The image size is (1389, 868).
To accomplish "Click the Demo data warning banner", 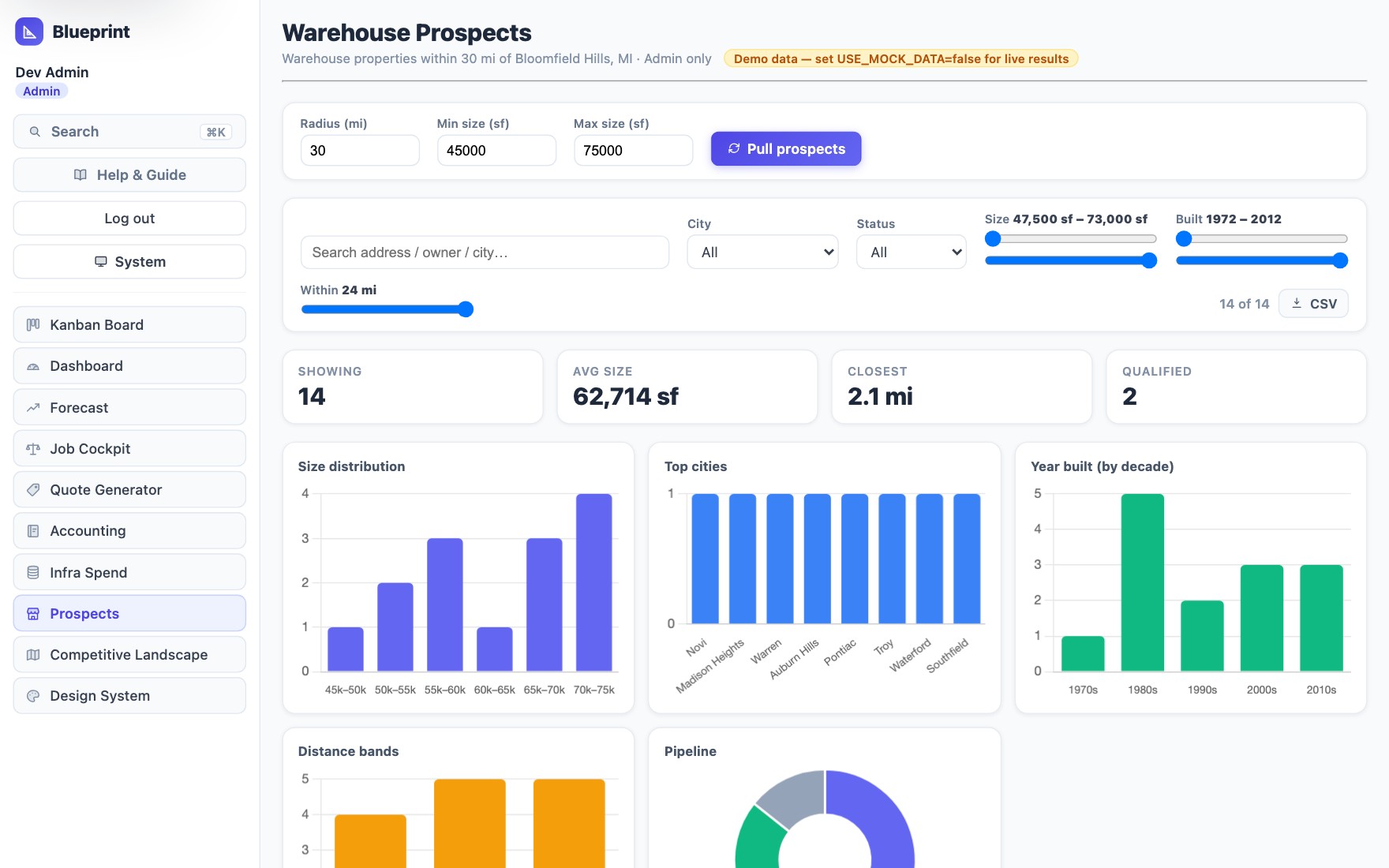I will coord(901,58).
